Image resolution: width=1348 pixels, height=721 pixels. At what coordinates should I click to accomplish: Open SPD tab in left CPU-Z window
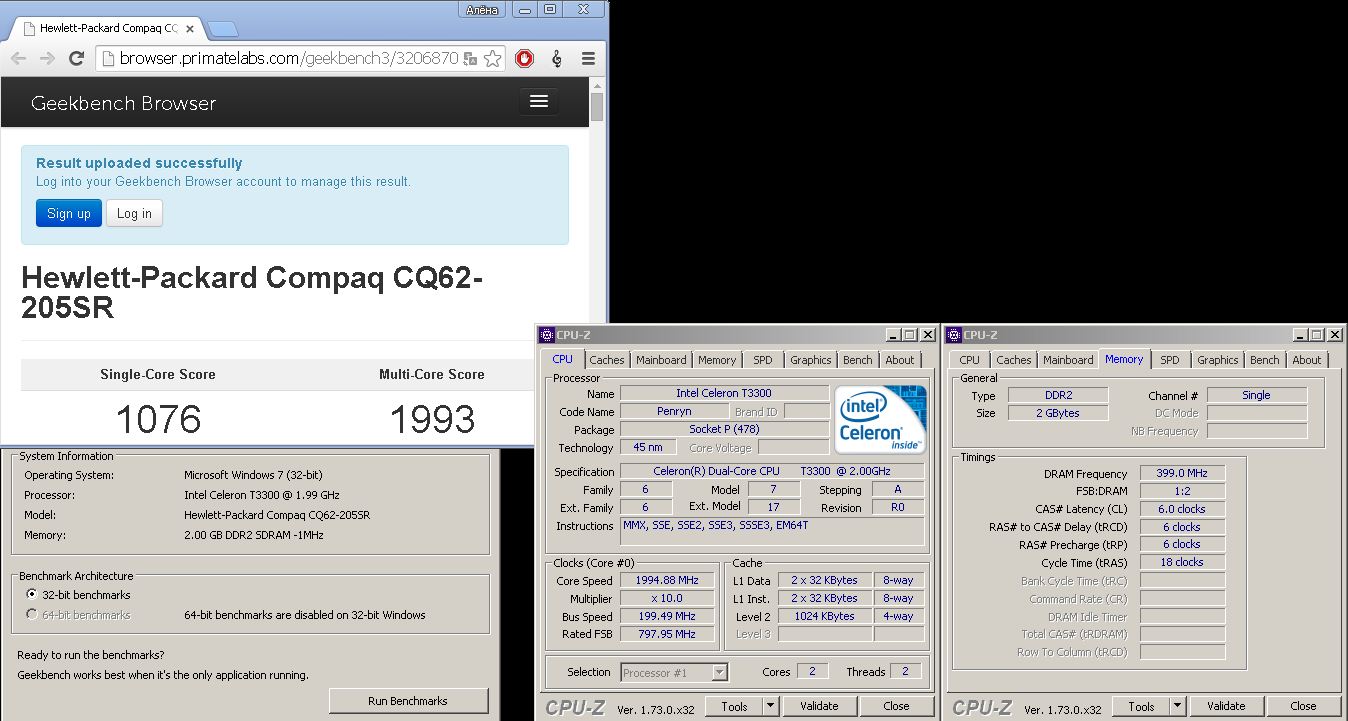click(x=763, y=360)
